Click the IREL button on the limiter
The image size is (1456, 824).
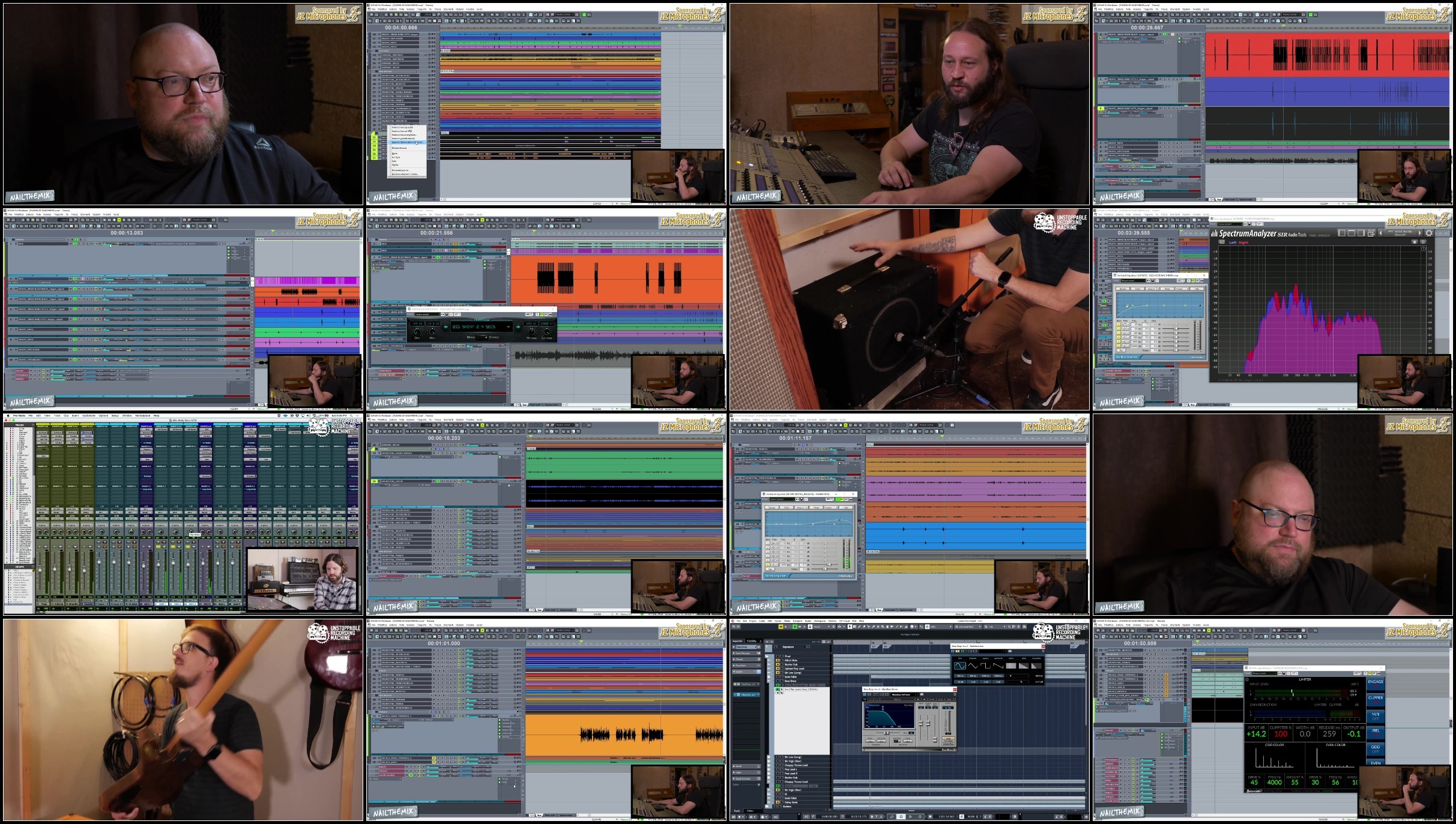[1376, 733]
